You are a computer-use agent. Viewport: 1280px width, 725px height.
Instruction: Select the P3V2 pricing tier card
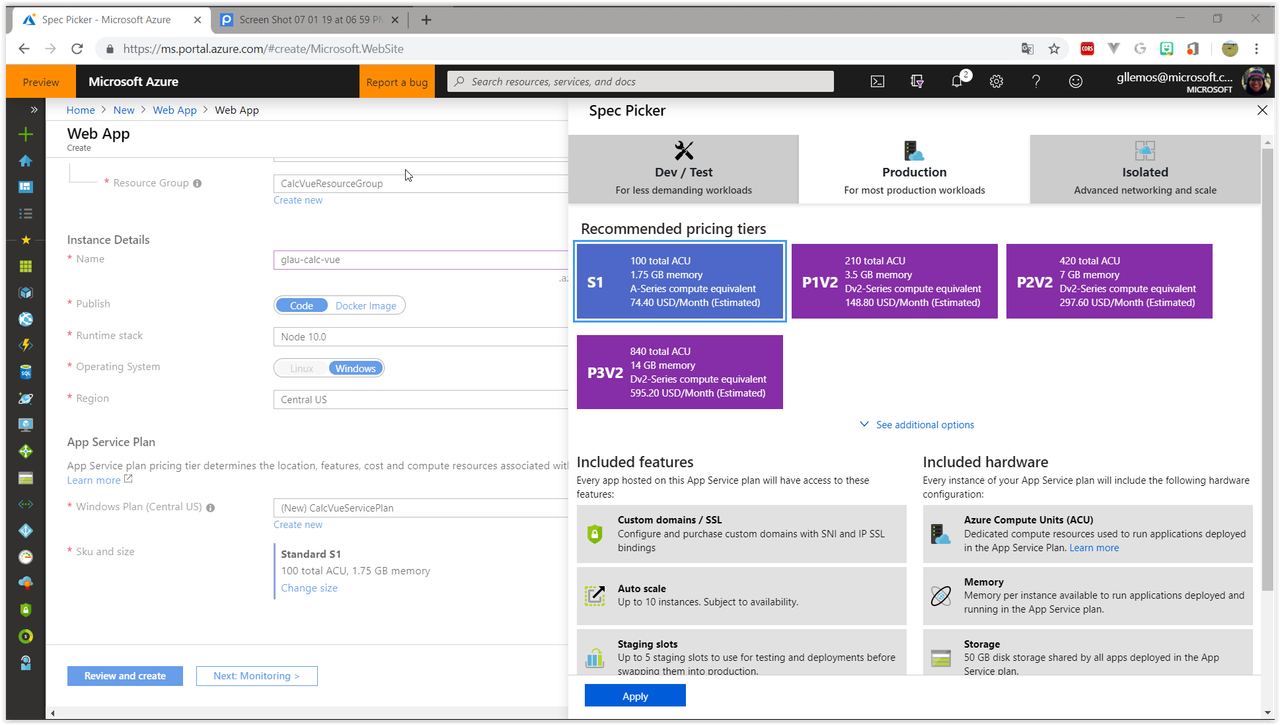(680, 372)
